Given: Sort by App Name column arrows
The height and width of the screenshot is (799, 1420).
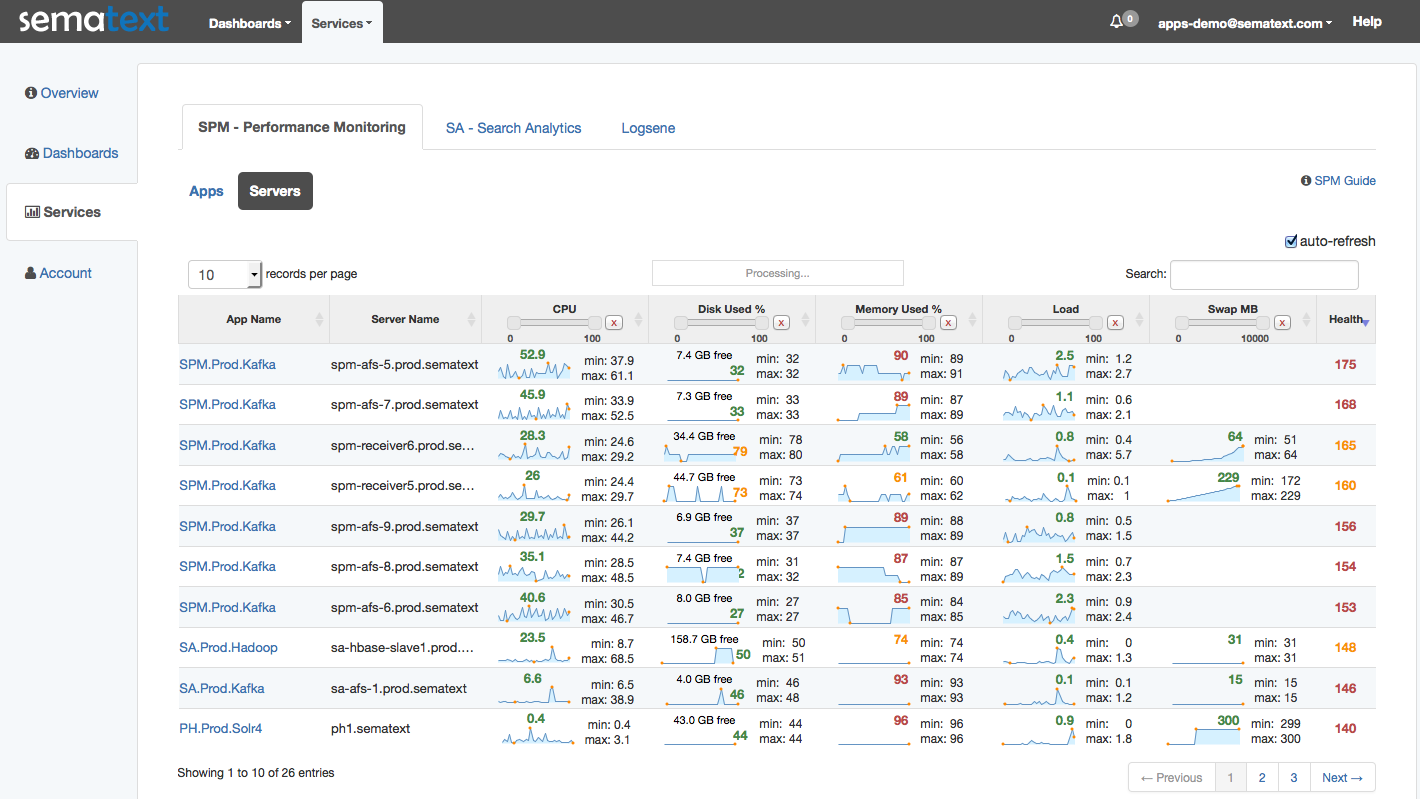Looking at the screenshot, I should (x=320, y=320).
